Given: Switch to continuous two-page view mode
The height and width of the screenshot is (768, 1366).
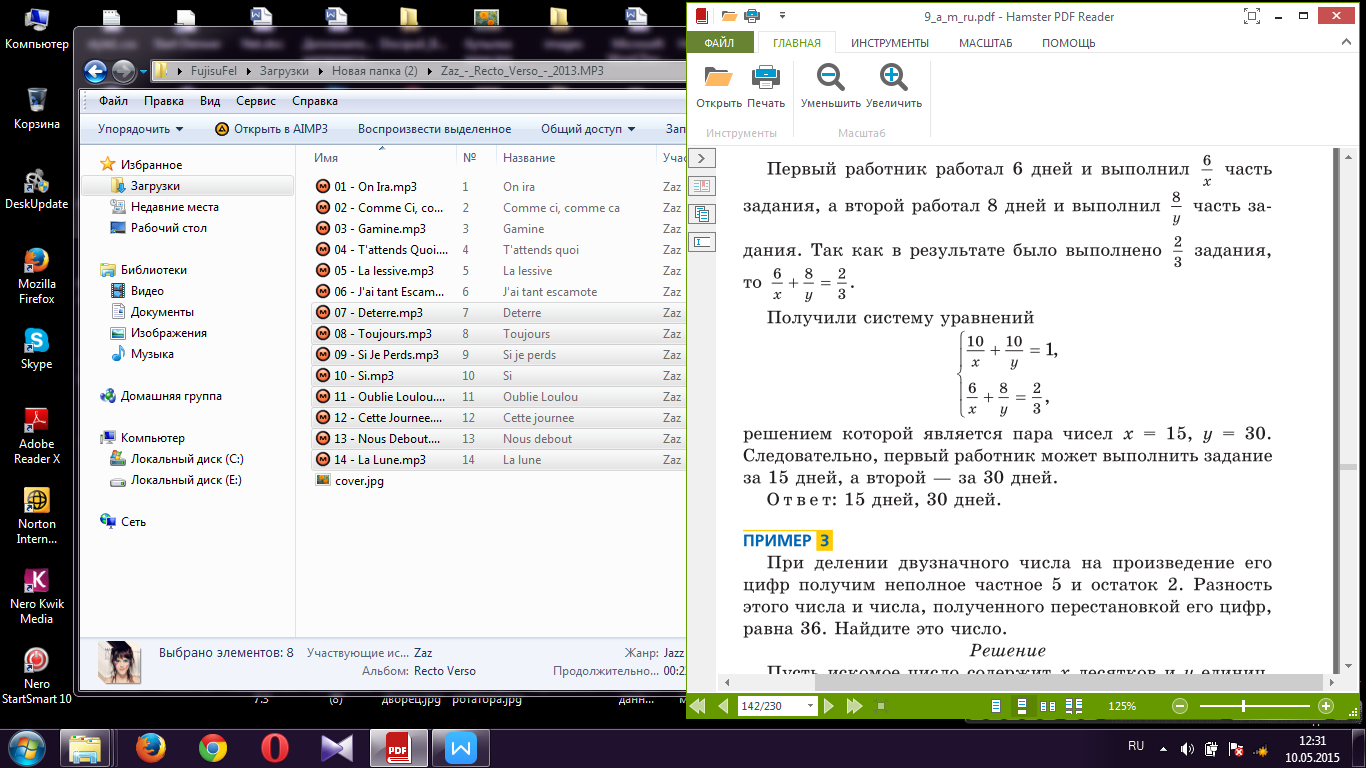Looking at the screenshot, I should click(x=1074, y=706).
